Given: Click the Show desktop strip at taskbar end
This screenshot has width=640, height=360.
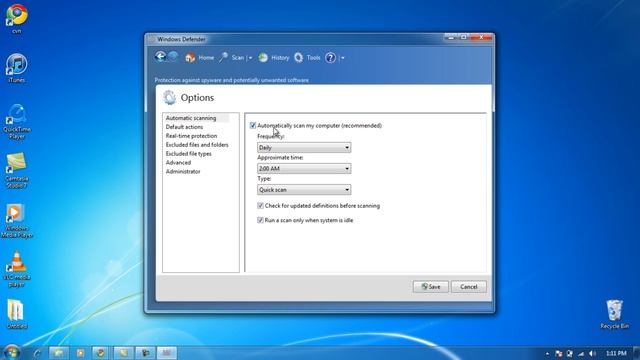Looking at the screenshot, I should tap(636, 353).
